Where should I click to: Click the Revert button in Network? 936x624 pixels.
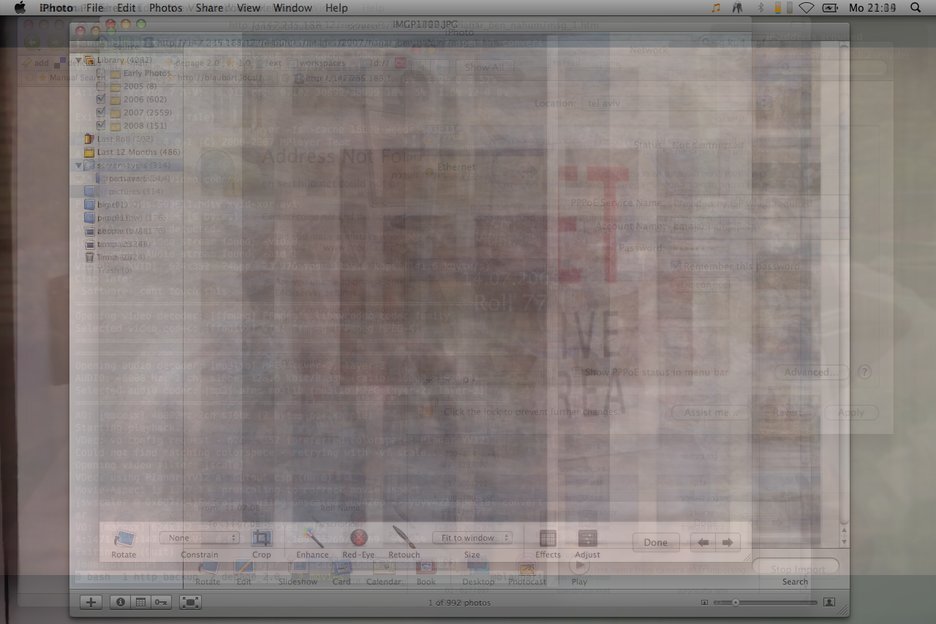(787, 413)
